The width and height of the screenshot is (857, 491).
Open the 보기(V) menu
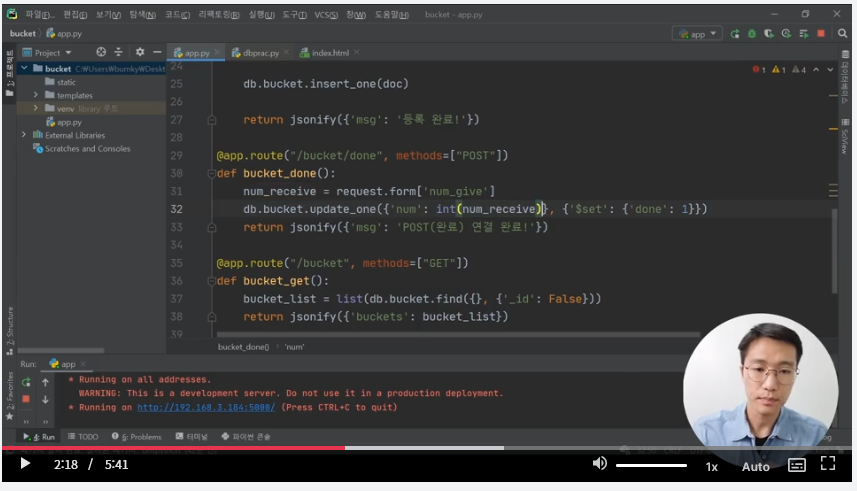click(108, 15)
